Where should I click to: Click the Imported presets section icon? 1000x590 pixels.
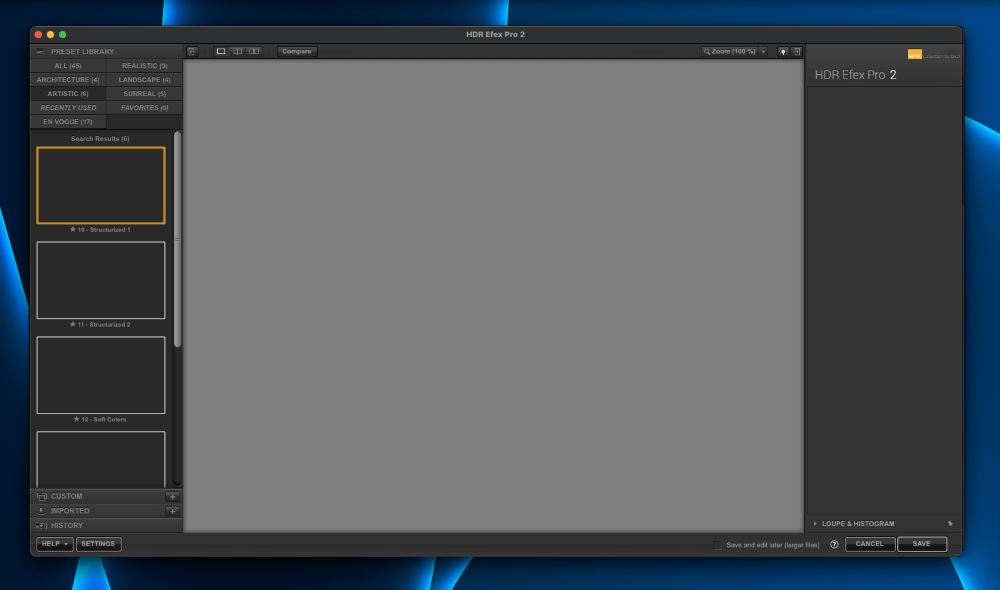[x=41, y=511]
